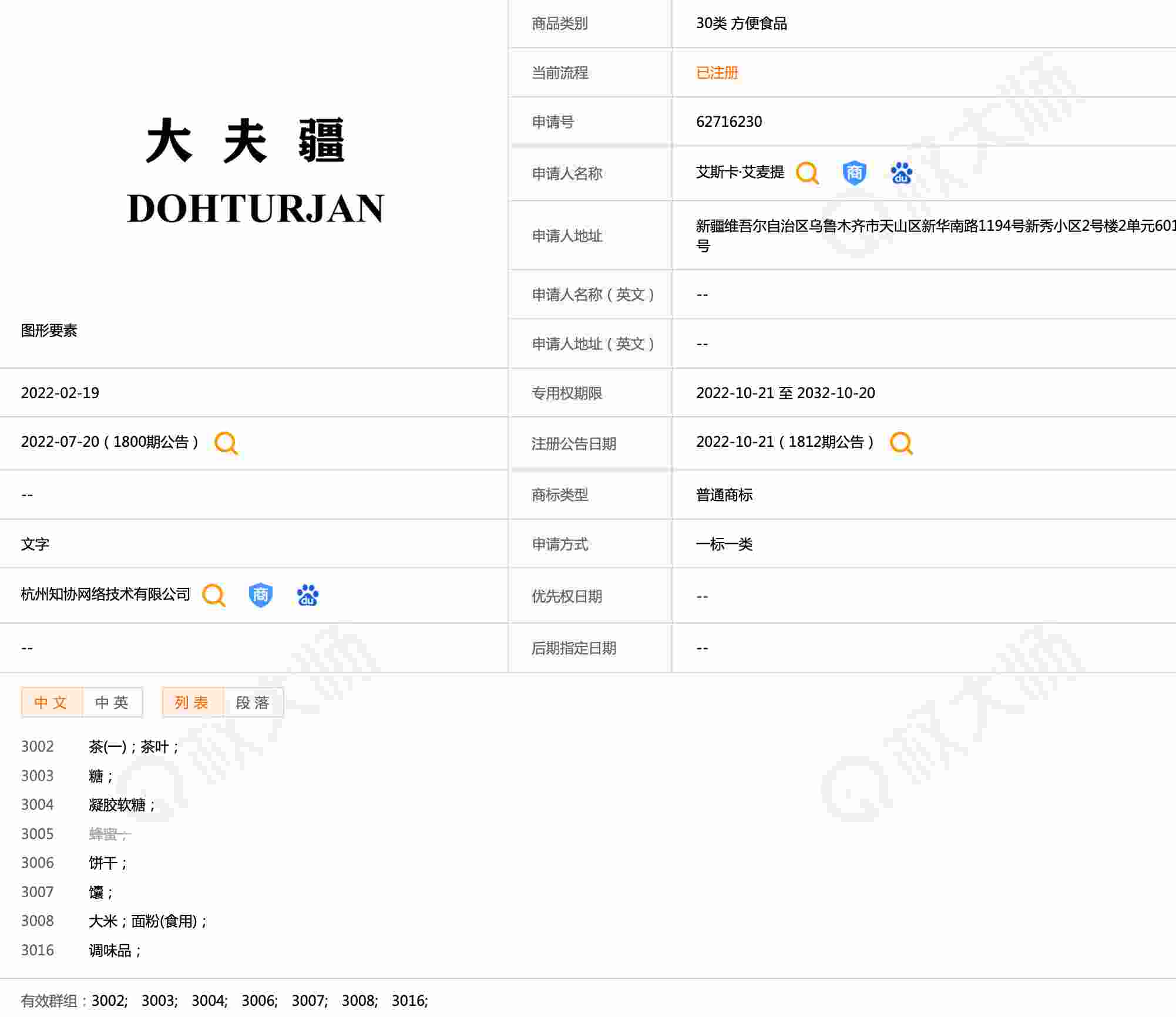The height and width of the screenshot is (1017, 1176).
Task: Click group code 3002 in the goods list
Action: pos(38,746)
